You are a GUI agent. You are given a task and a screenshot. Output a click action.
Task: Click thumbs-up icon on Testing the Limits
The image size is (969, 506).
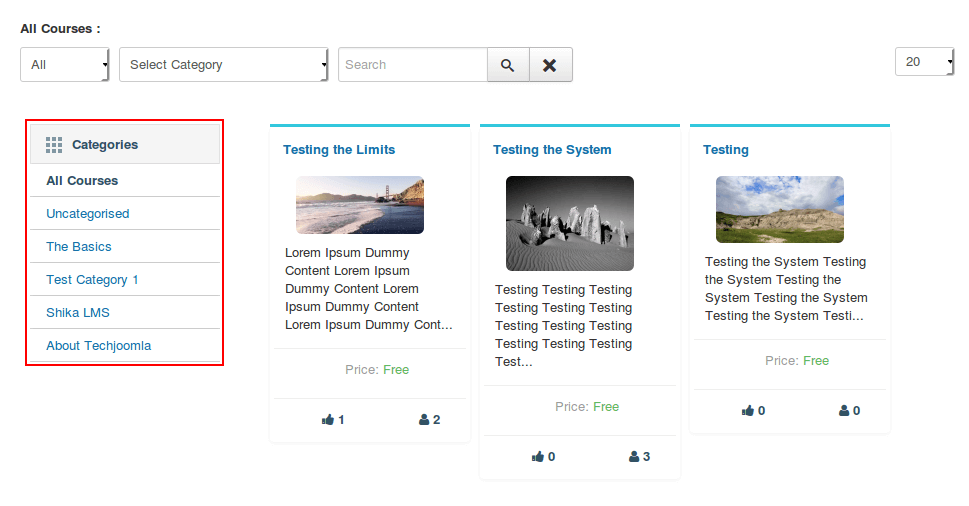point(328,420)
